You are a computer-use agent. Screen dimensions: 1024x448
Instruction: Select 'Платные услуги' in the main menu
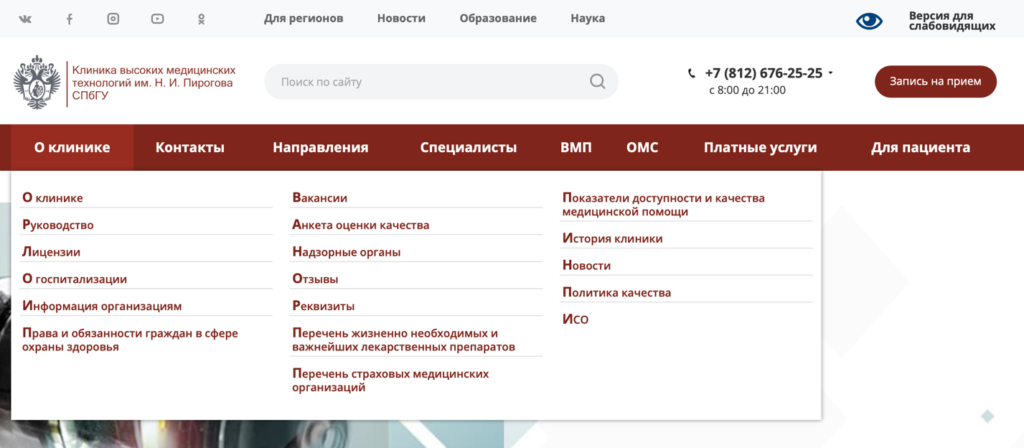760,148
